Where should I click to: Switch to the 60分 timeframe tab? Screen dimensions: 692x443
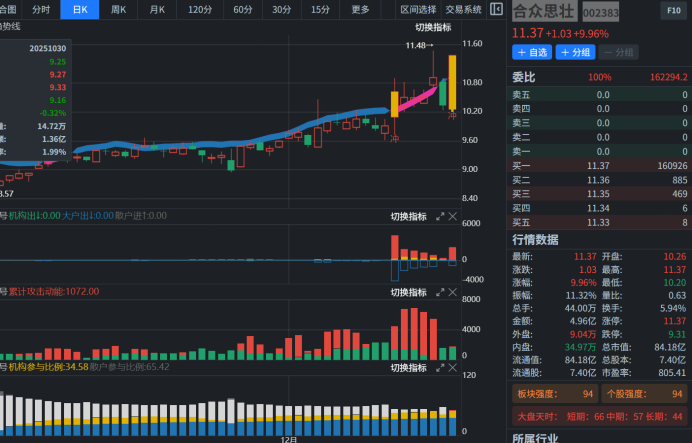coord(243,9)
